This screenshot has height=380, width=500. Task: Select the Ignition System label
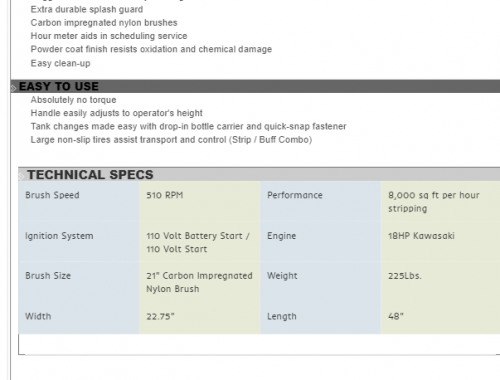[x=59, y=236]
